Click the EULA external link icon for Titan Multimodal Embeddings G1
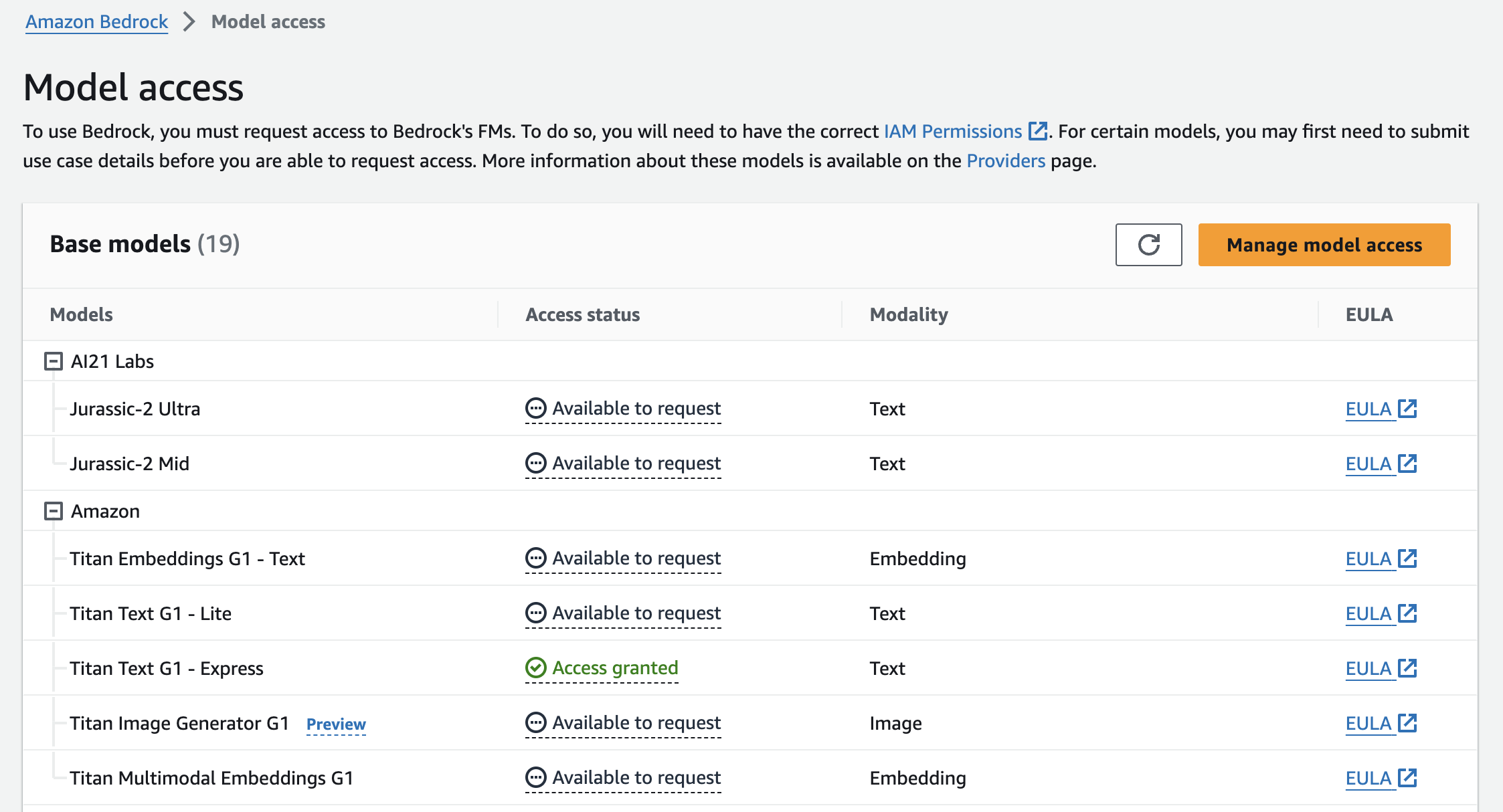The width and height of the screenshot is (1503, 812). (1408, 778)
